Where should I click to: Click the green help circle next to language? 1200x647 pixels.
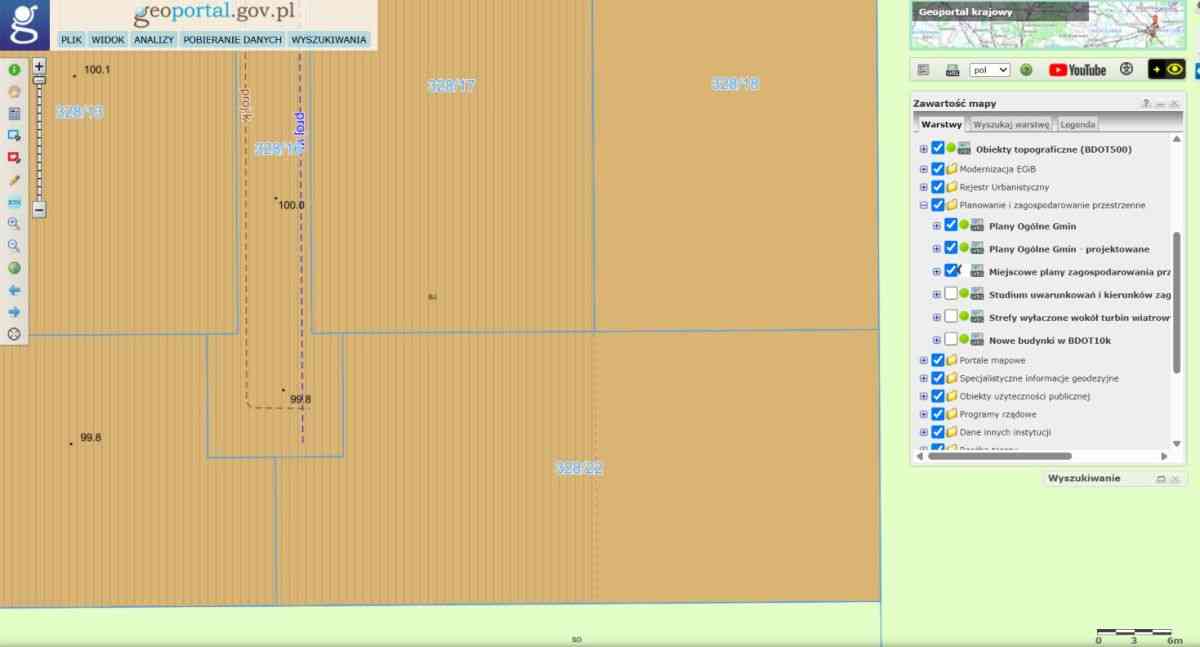[x=1026, y=70]
